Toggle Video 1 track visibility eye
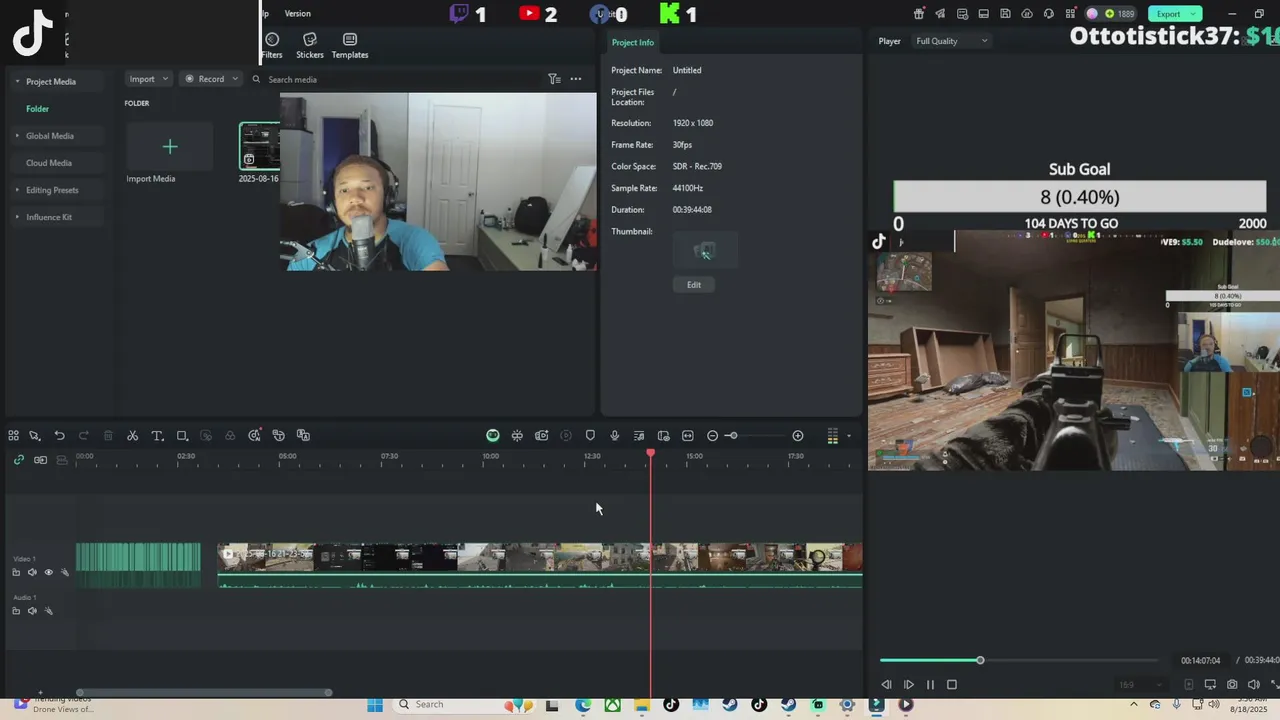This screenshot has height=720, width=1280. [48, 573]
